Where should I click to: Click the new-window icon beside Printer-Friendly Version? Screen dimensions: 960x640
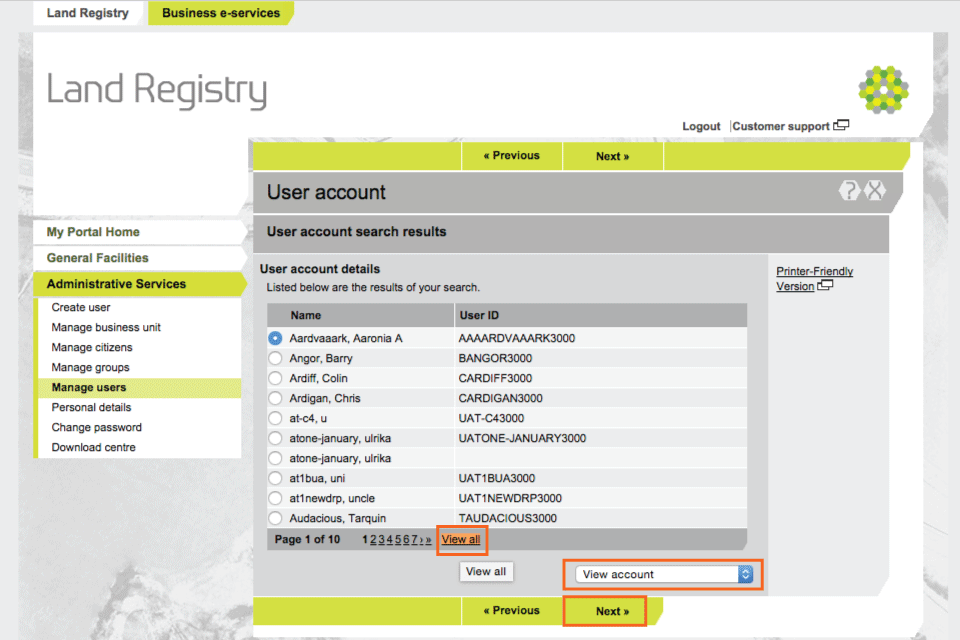825,285
